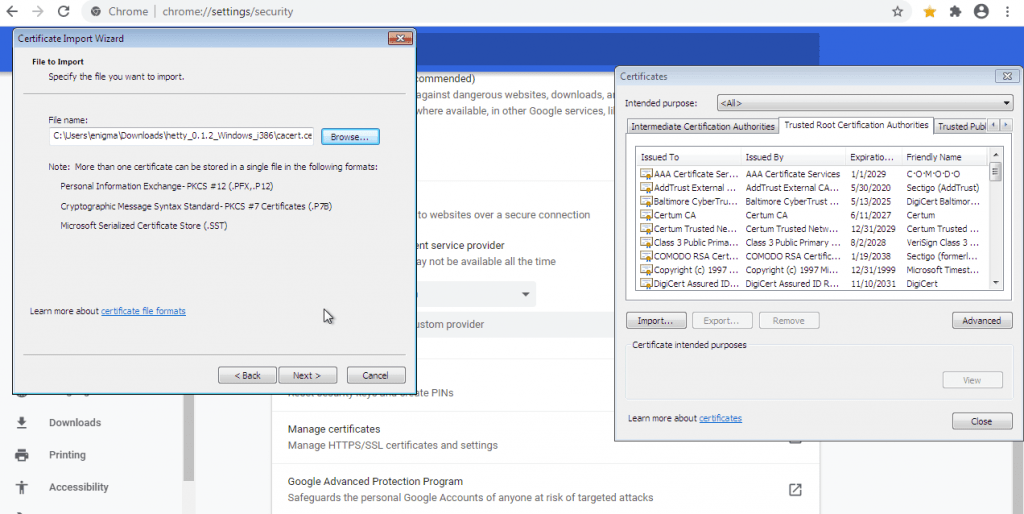
Task: Click the Close button in Certificates dialog
Action: click(x=982, y=421)
